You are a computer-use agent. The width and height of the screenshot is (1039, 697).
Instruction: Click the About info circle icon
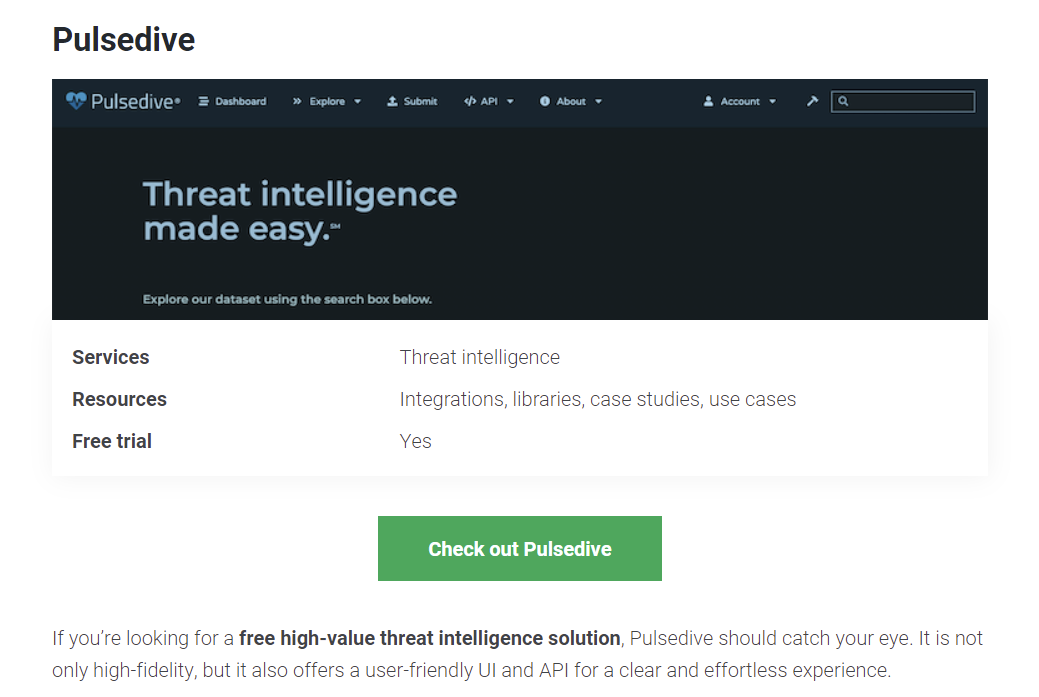coord(545,101)
